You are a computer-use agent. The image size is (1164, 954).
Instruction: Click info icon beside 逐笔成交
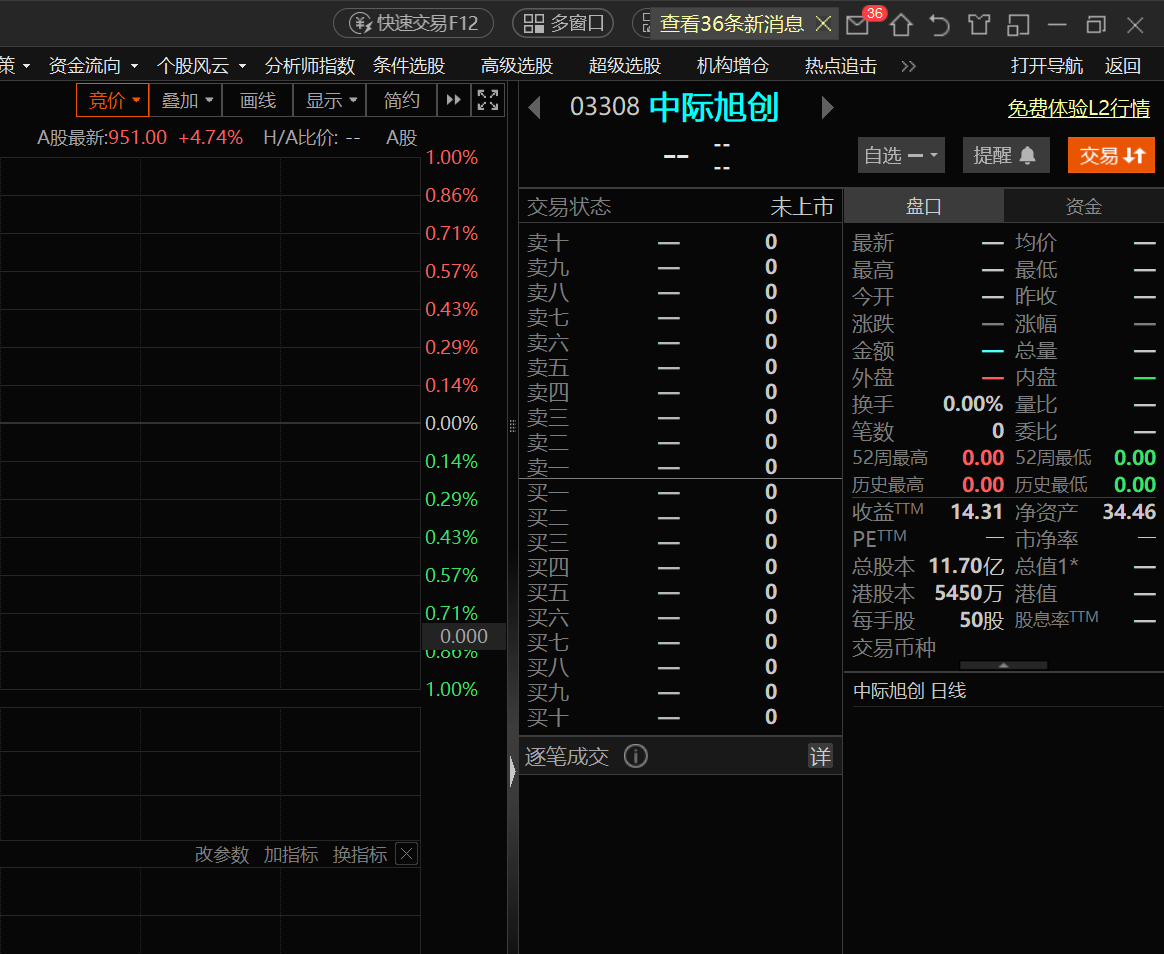pos(635,756)
